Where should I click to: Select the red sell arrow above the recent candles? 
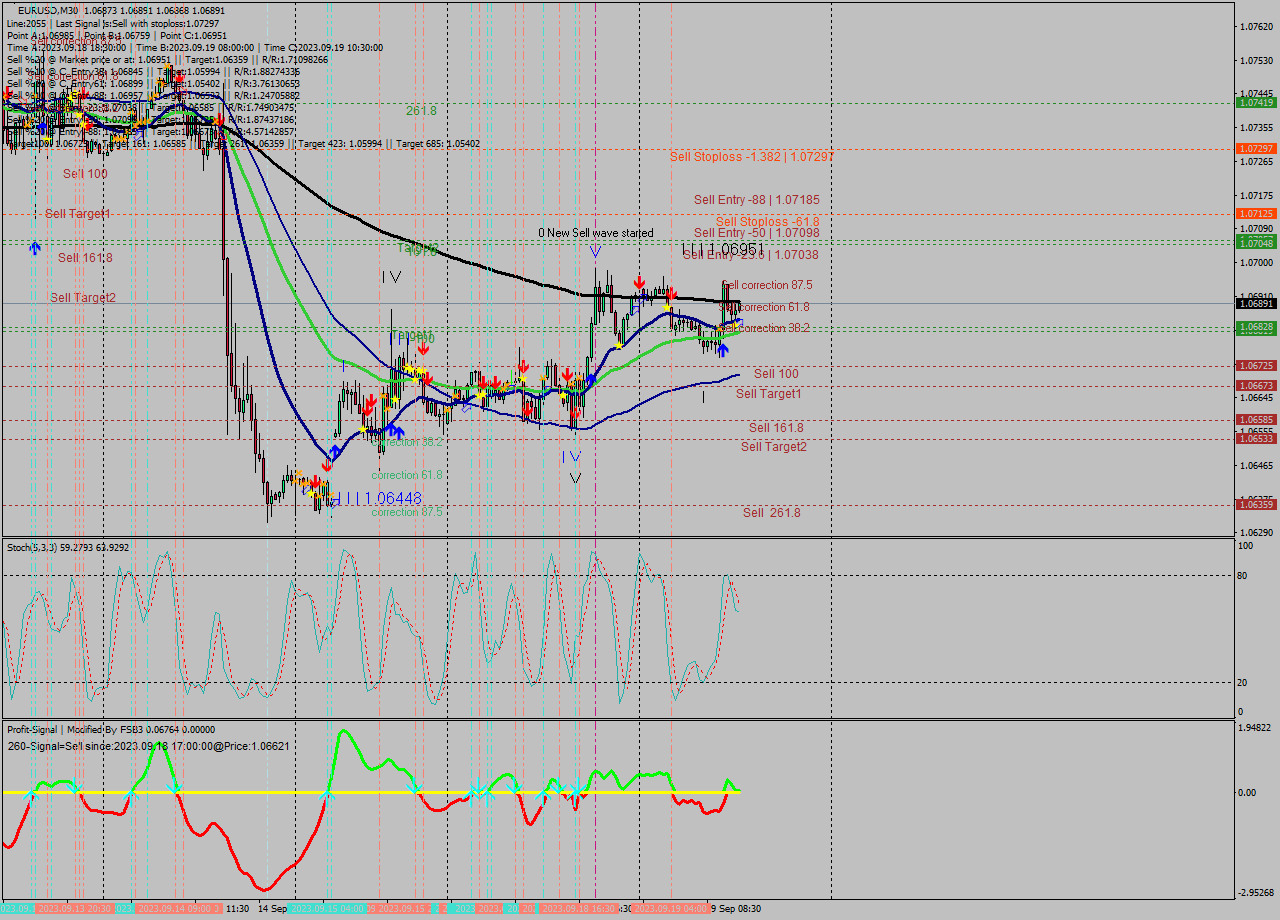(x=640, y=282)
